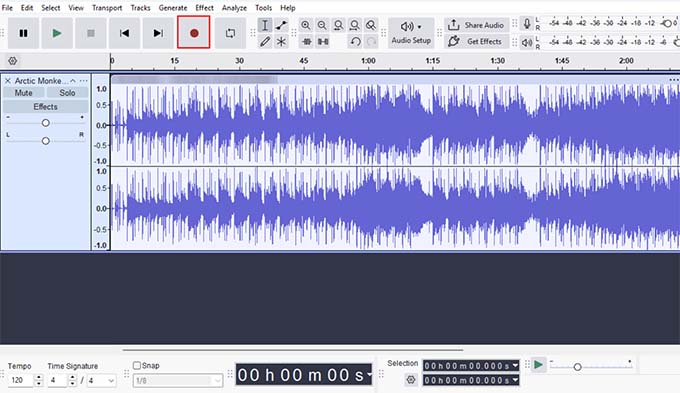
Task: Open the Analyze menu
Action: click(234, 8)
